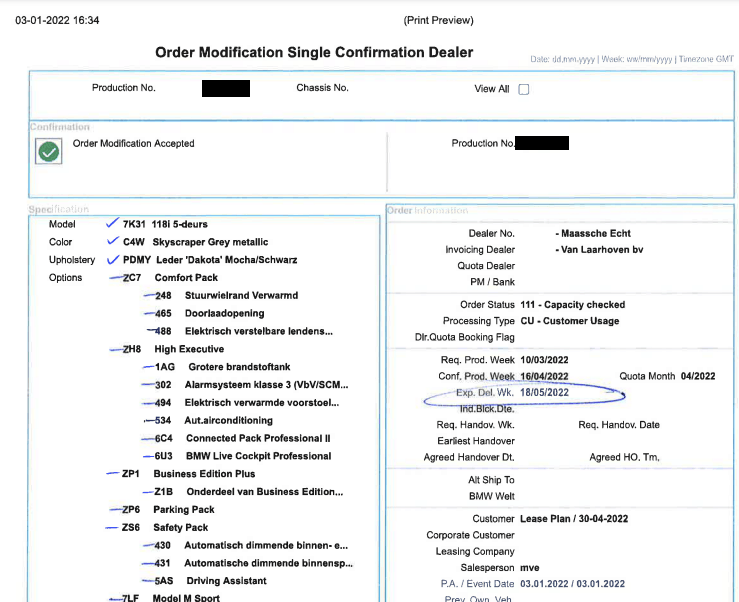The image size is (739, 602).
Task: Select option ZH8 High Executive
Action: [173, 349]
